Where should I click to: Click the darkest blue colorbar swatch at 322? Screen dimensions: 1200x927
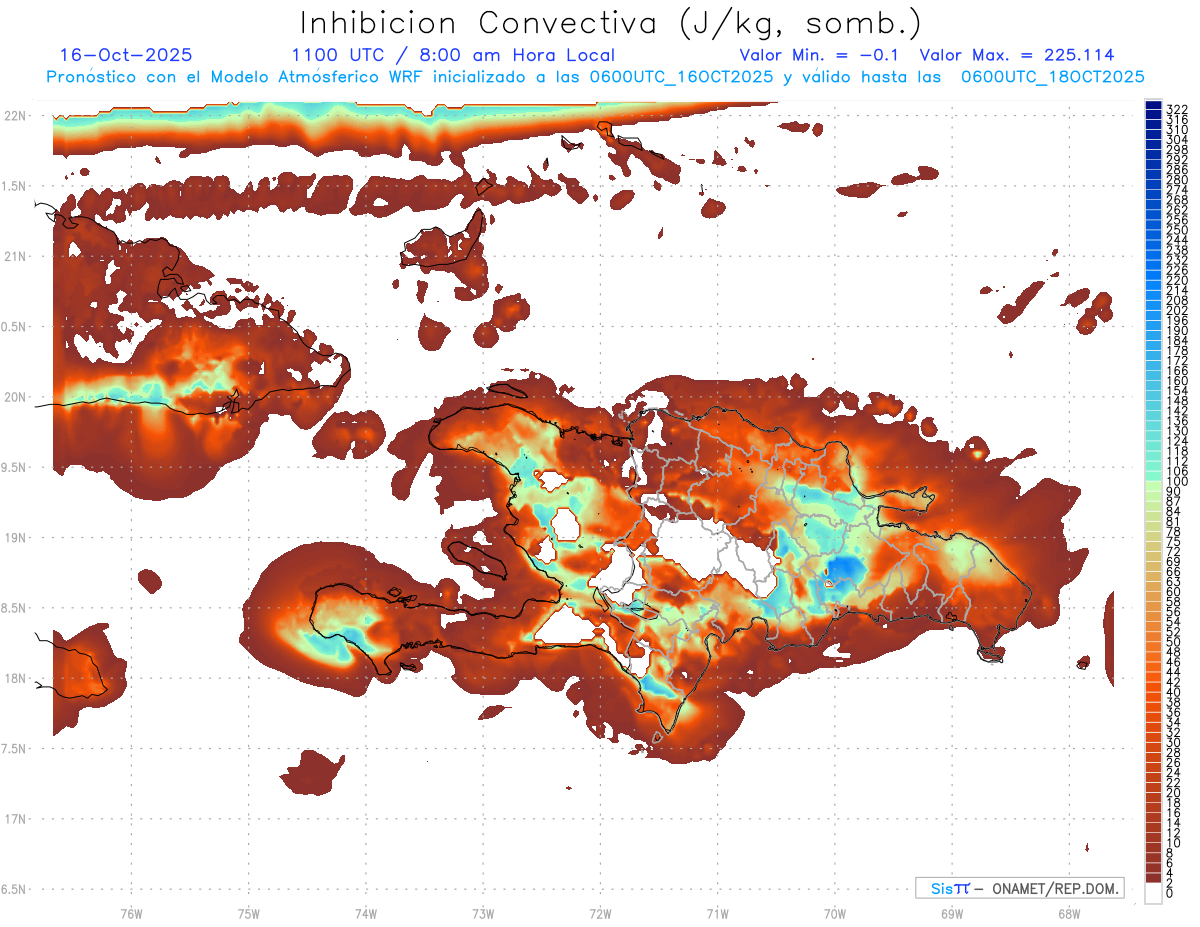pos(1154,106)
